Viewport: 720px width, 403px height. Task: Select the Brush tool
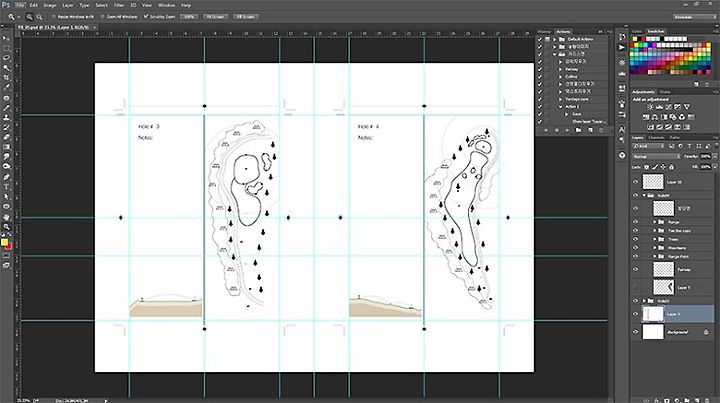(6, 108)
